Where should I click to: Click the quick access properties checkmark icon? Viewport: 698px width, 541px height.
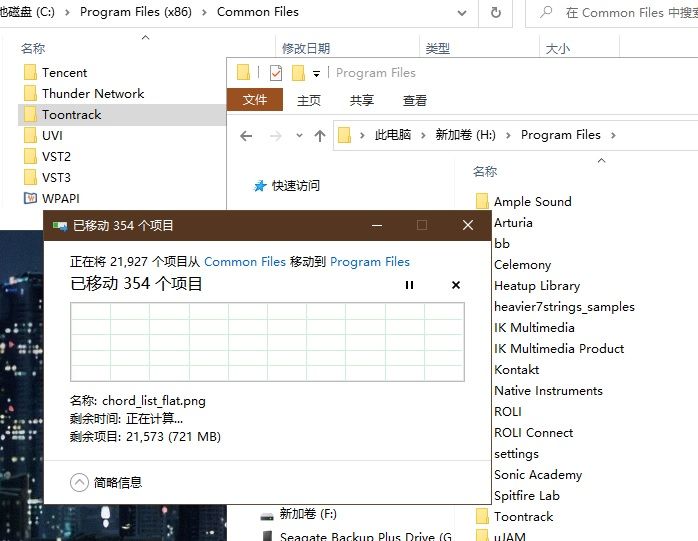pyautogui.click(x=276, y=73)
